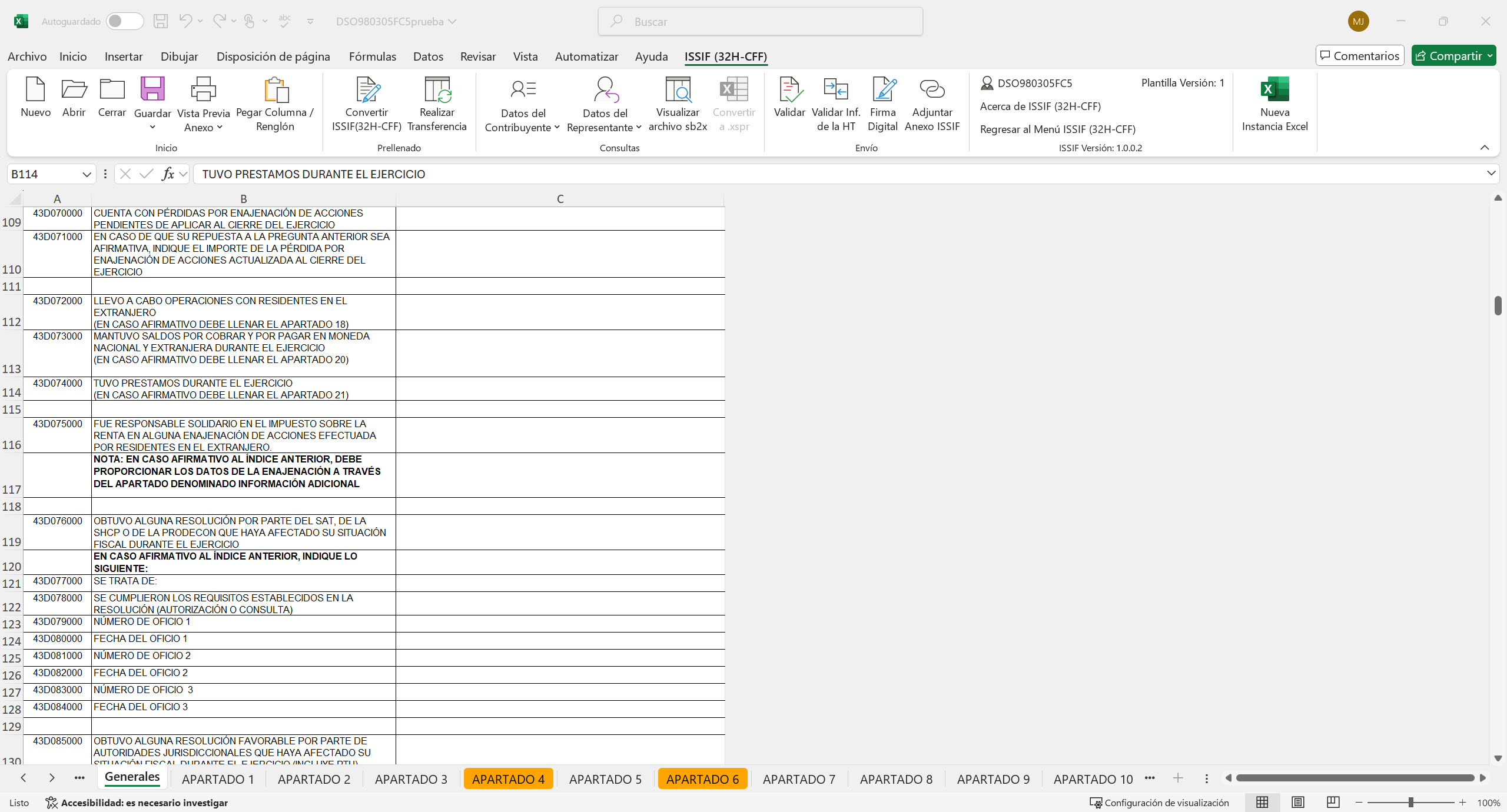Switch to Page Layout view in status bar
1507x812 pixels.
tap(1297, 803)
